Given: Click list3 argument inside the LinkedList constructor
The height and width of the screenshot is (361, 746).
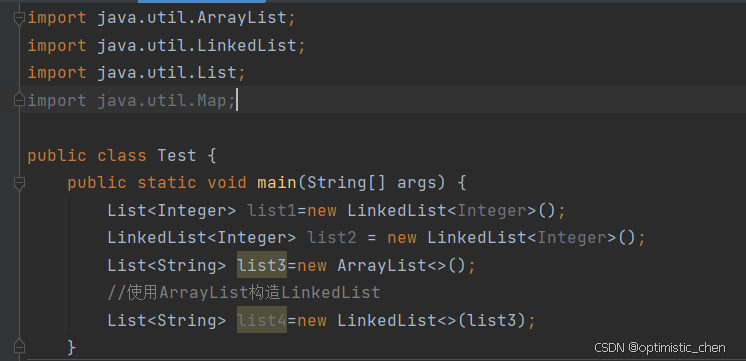Looking at the screenshot, I should (x=492, y=320).
